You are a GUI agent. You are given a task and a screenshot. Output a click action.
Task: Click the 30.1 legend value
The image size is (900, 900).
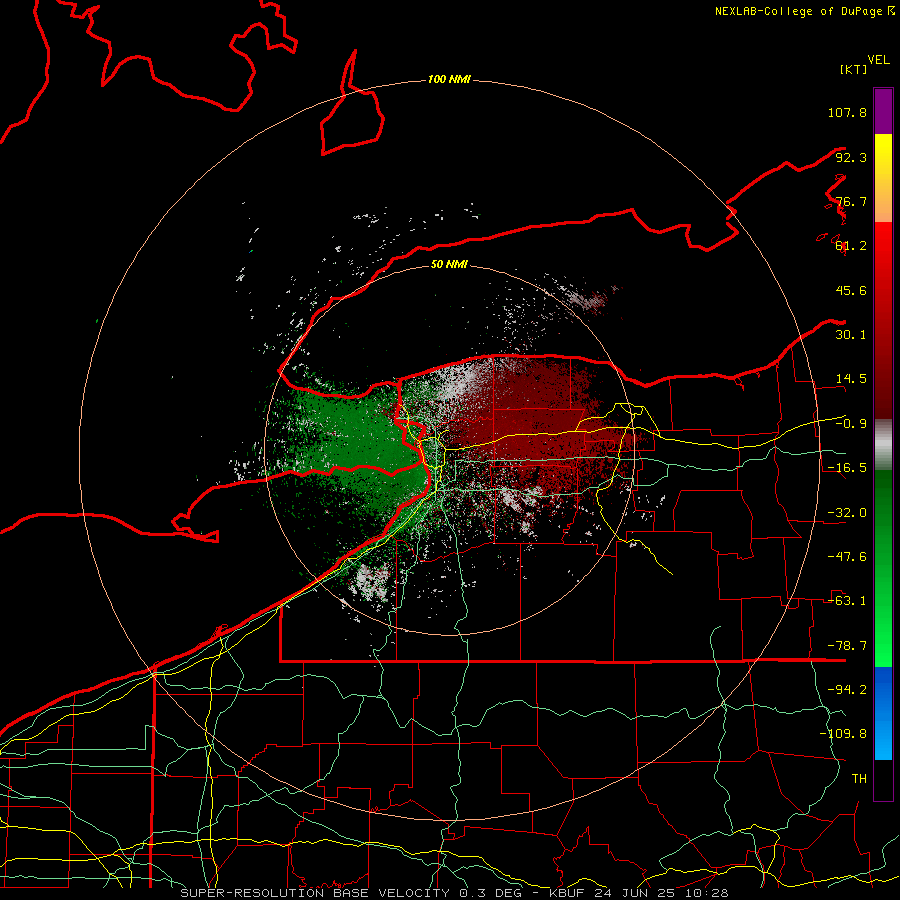(x=851, y=335)
